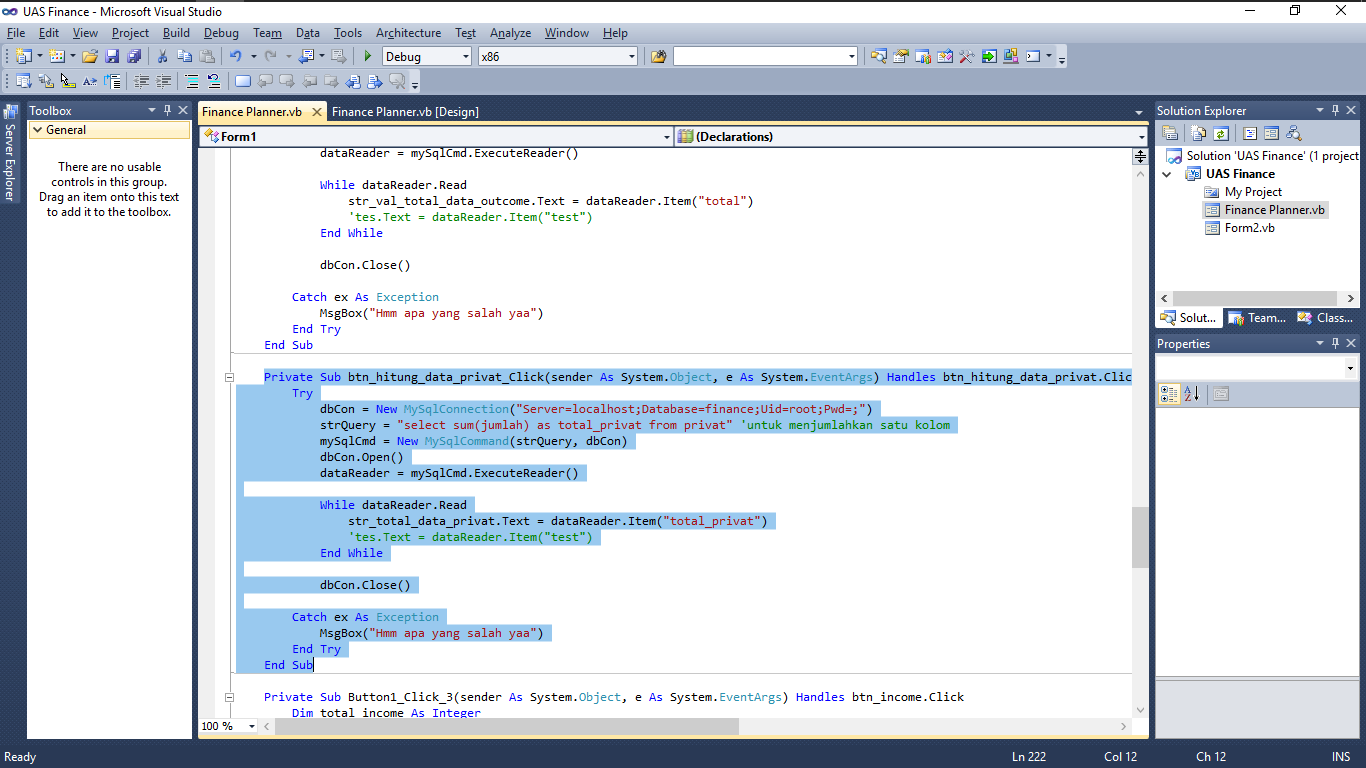Click the Refresh icon in Solution Explorer
Viewport: 1366px width, 768px height.
1221,133
